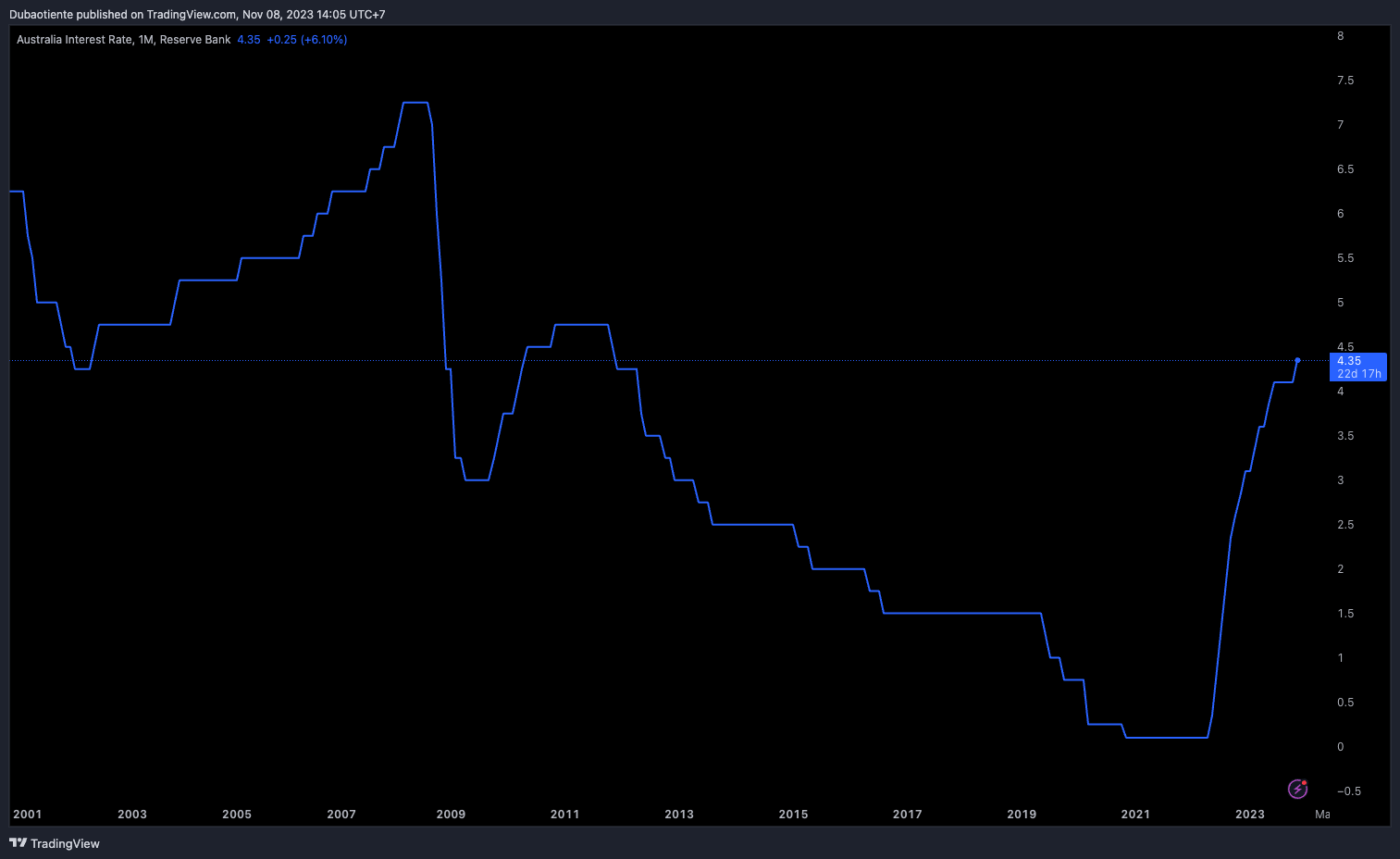
Task: Click 'Reserve Bank' source text in legend
Action: click(x=195, y=40)
